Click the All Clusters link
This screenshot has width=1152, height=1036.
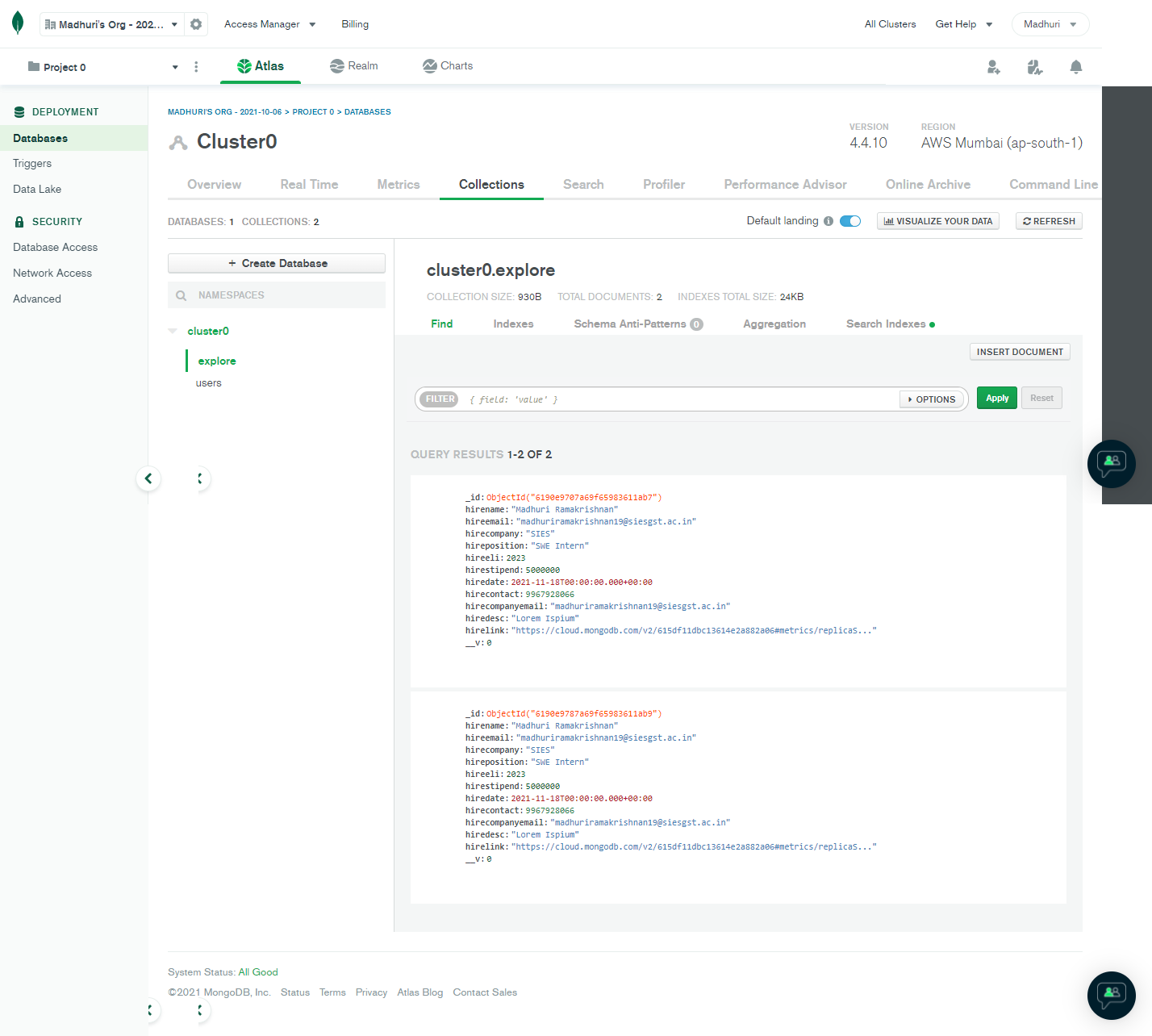[x=891, y=24]
